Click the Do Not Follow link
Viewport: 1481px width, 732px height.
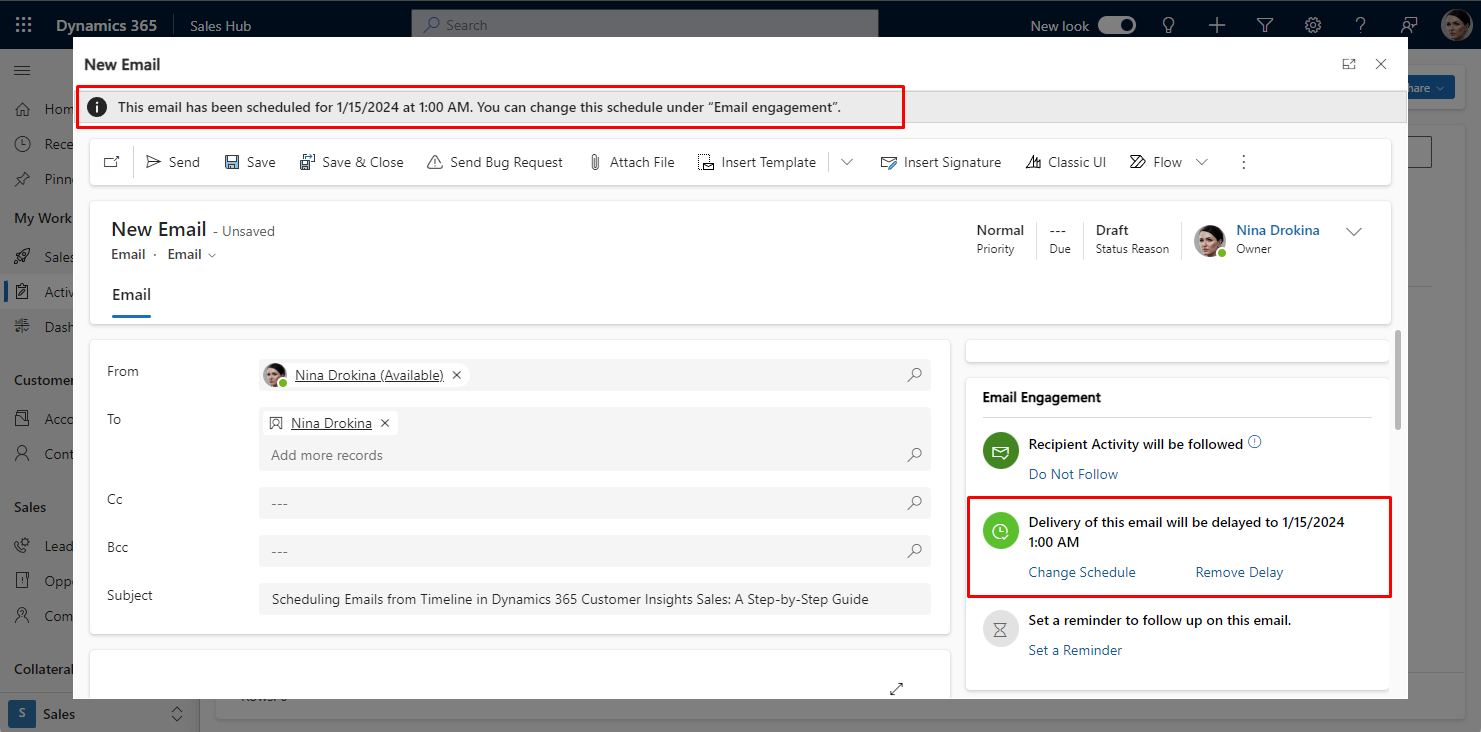[x=1073, y=474]
